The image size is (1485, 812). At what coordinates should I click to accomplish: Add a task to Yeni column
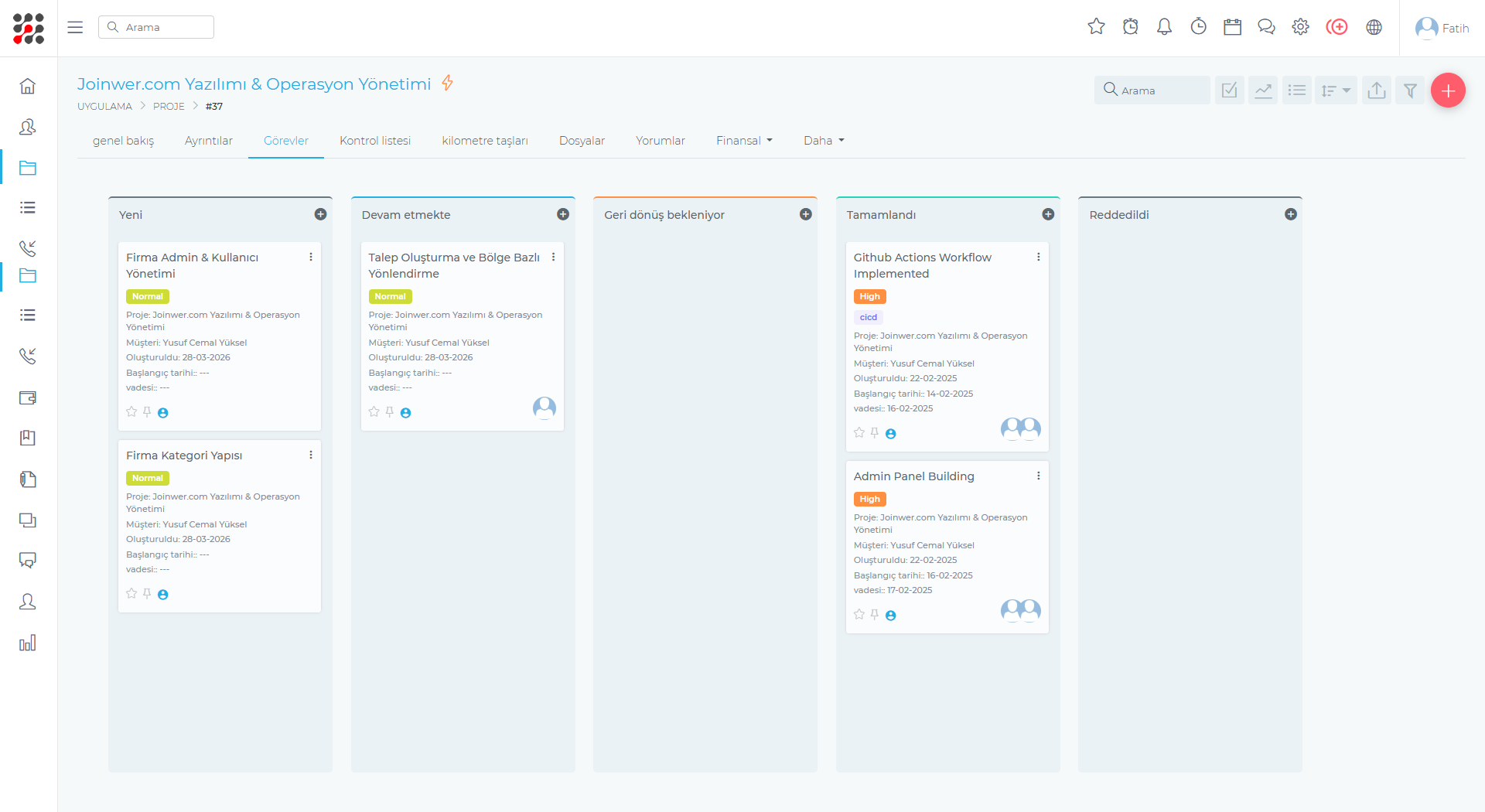[x=321, y=214]
